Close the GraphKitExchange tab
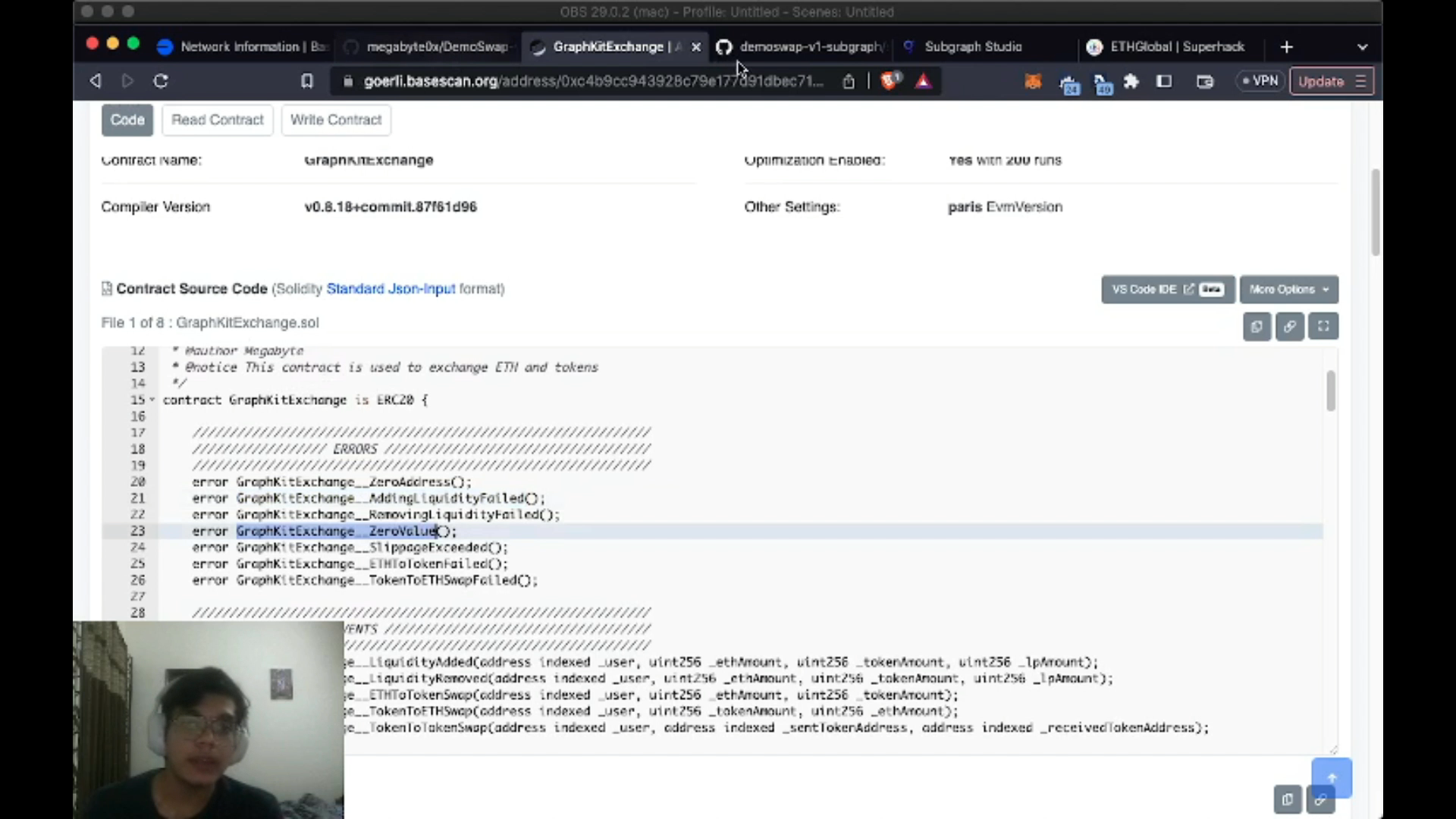 tap(696, 47)
